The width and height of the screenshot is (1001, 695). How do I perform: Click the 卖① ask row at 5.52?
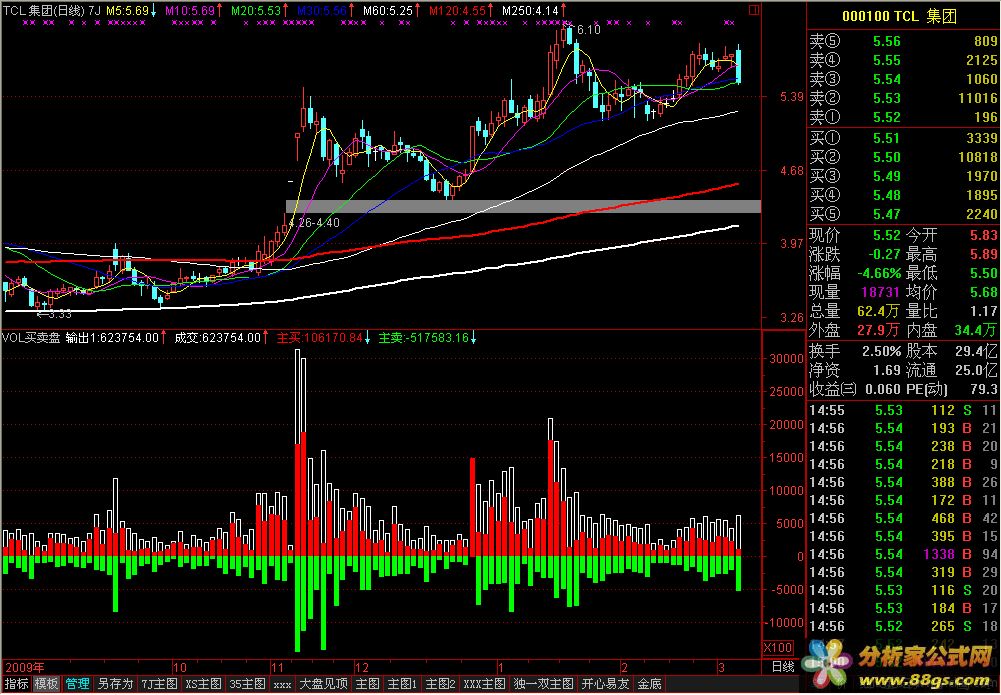tap(903, 117)
